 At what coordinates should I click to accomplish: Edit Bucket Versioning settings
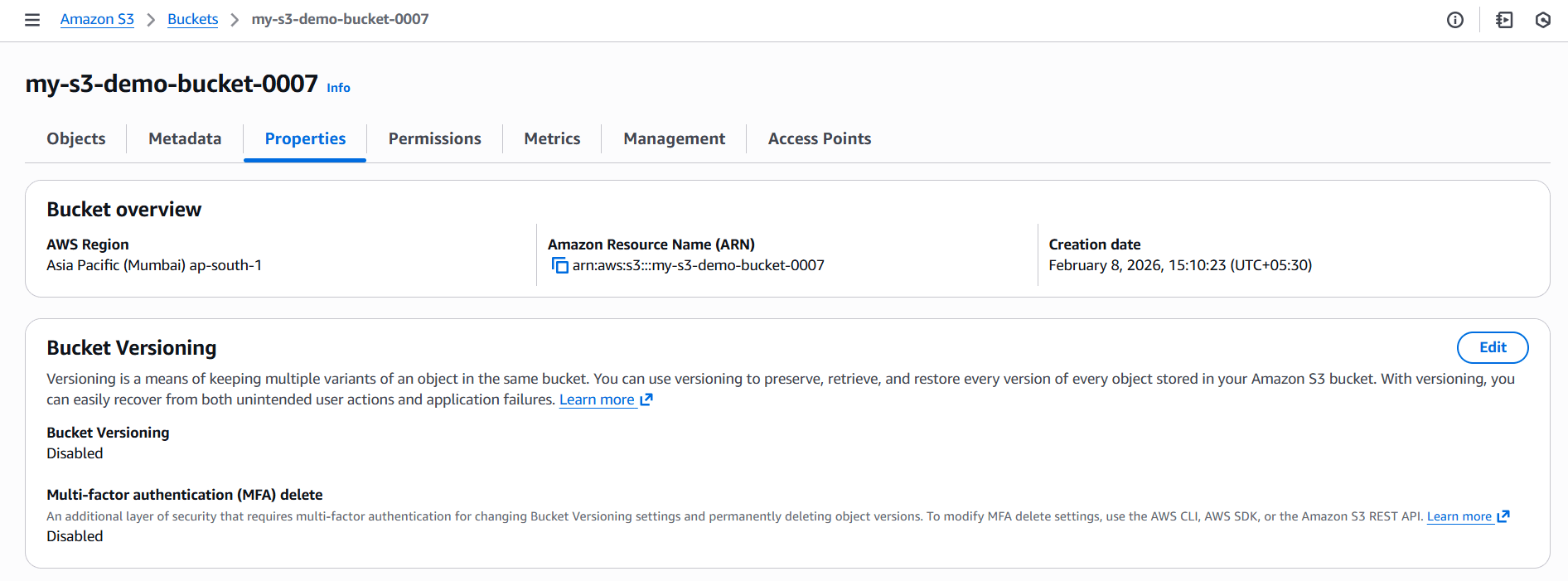(x=1493, y=347)
